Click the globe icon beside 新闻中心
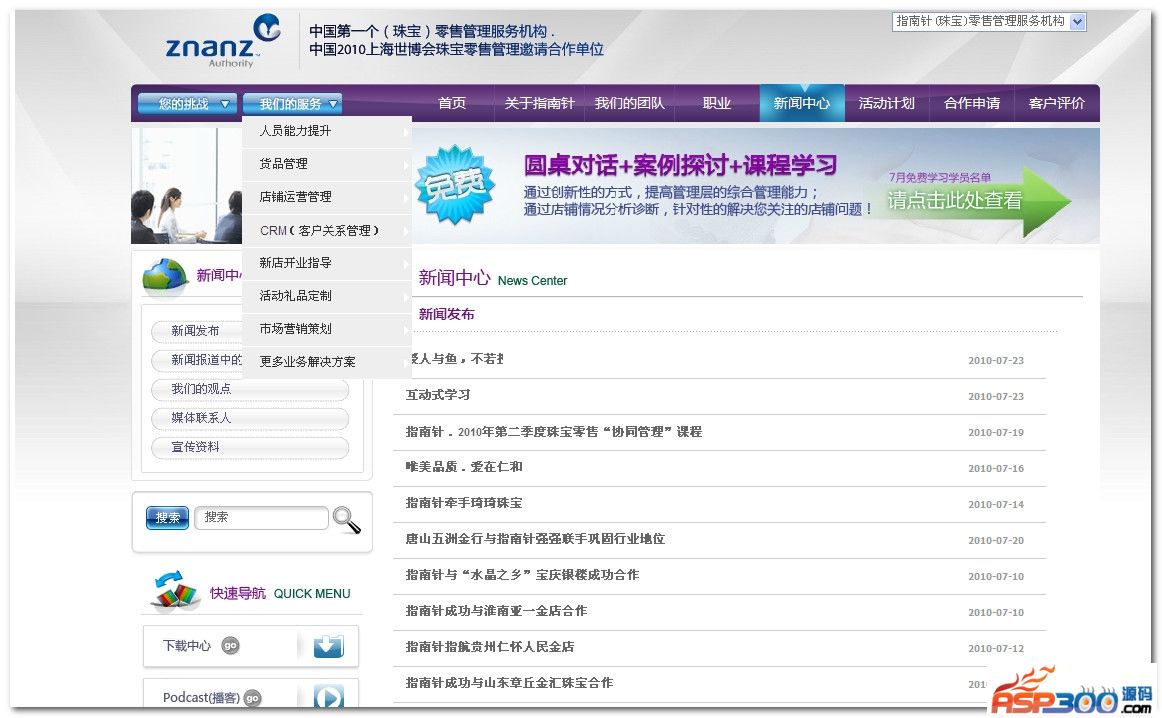 tap(165, 276)
